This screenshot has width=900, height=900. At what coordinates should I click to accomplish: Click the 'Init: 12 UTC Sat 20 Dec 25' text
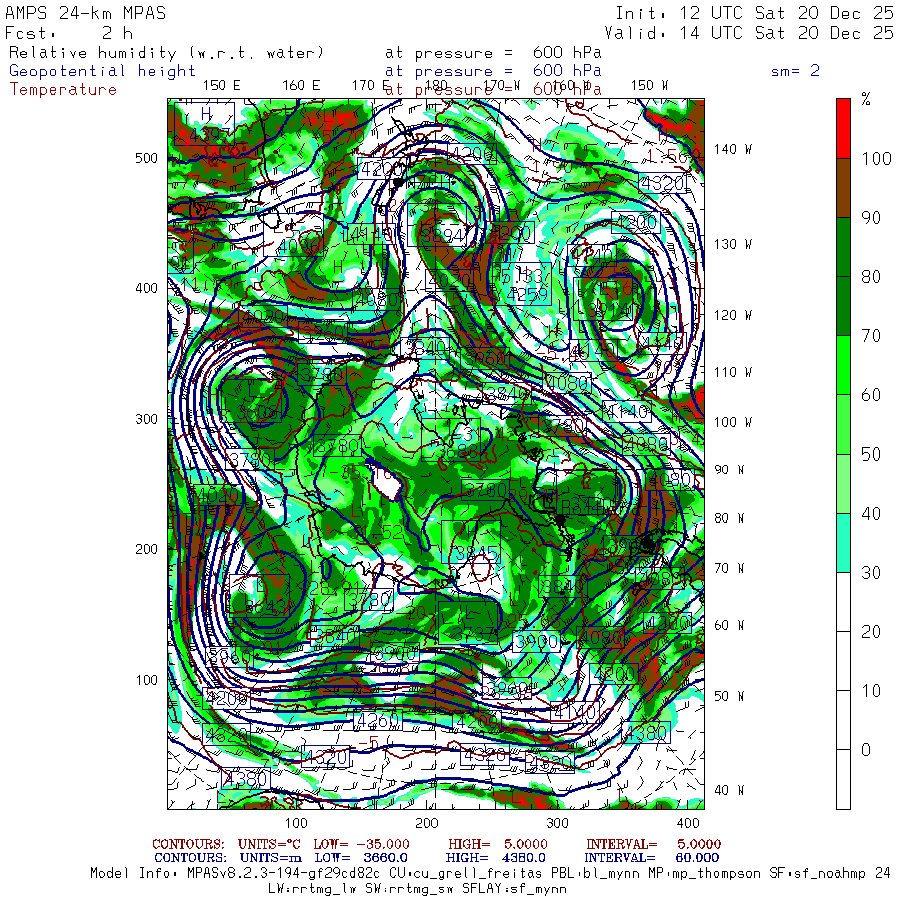(754, 13)
